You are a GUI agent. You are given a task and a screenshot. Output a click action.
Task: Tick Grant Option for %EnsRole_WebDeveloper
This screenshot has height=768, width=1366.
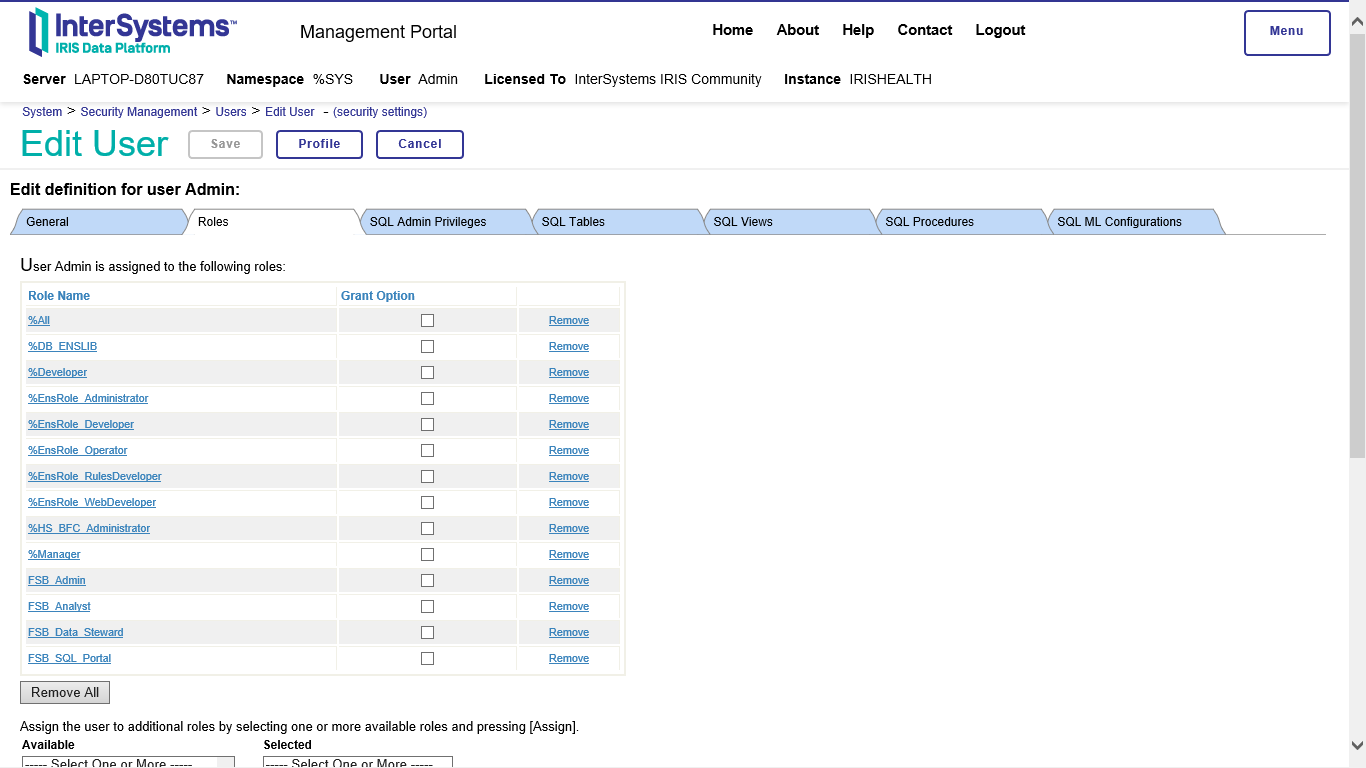point(427,502)
